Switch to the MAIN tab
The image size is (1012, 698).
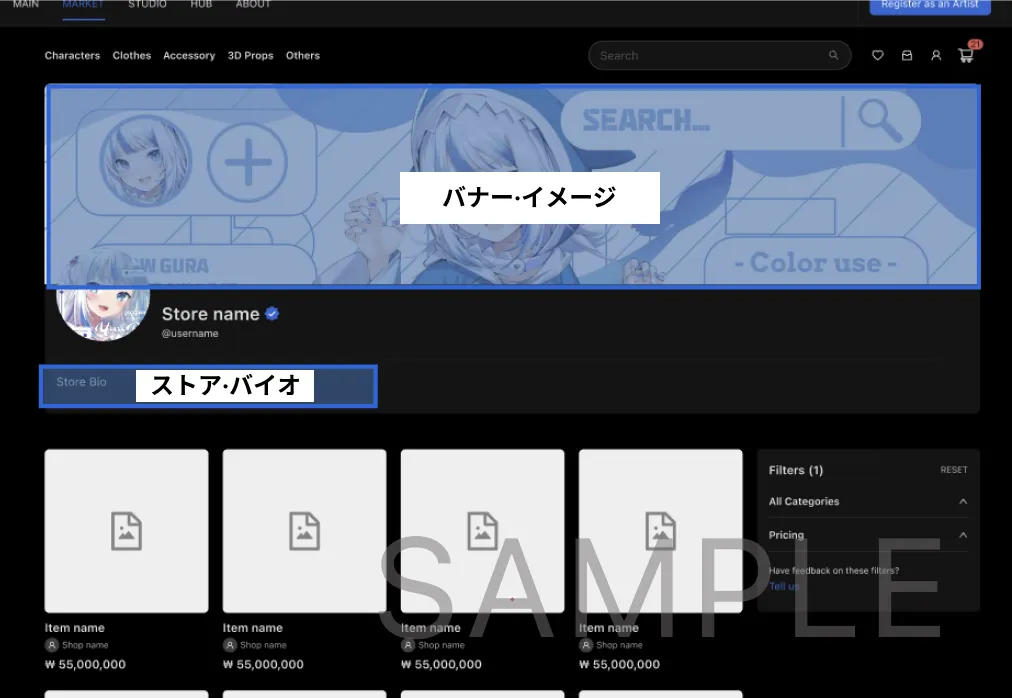(26, 5)
